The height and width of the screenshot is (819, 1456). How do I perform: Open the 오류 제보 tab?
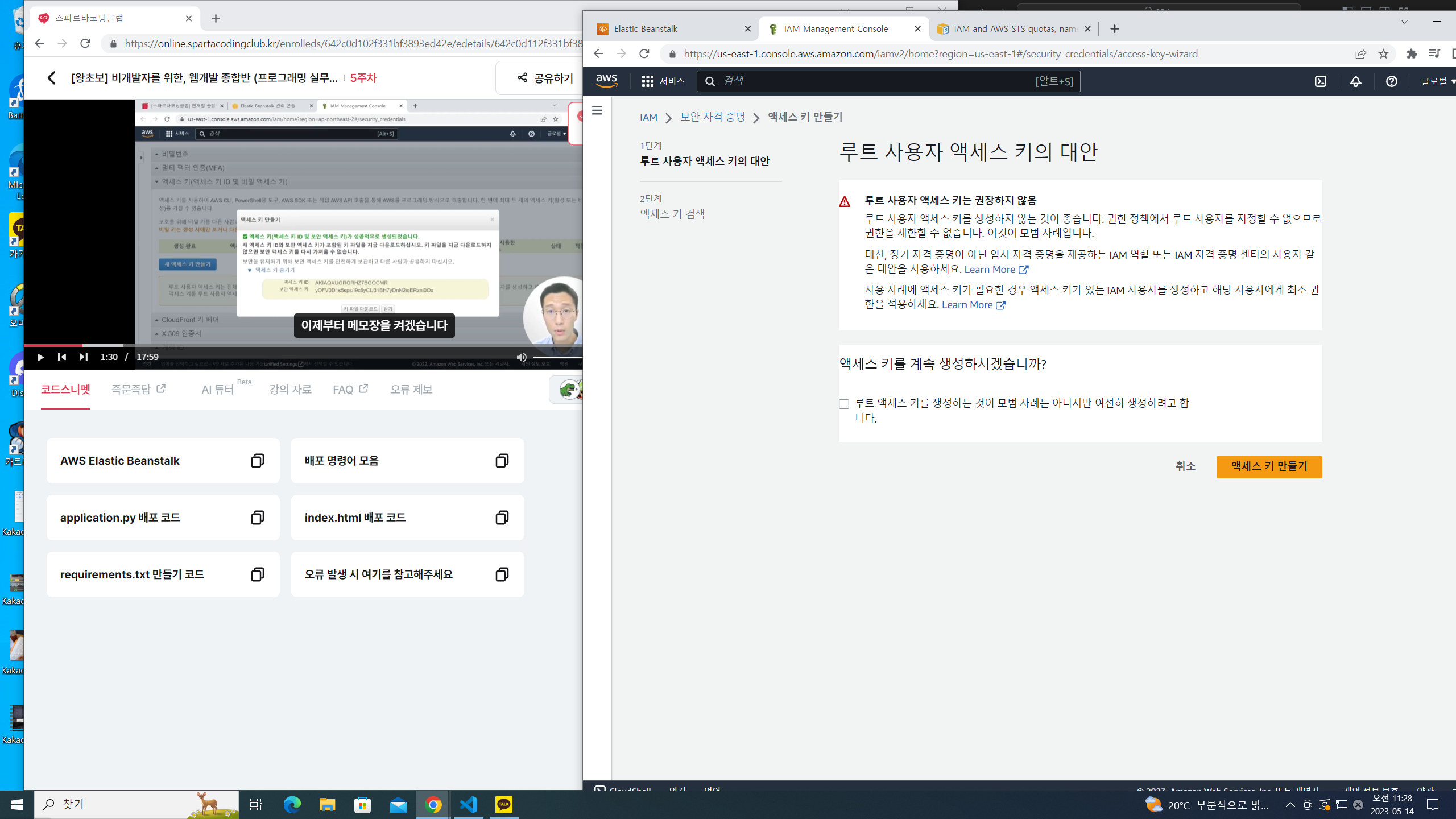coord(411,390)
